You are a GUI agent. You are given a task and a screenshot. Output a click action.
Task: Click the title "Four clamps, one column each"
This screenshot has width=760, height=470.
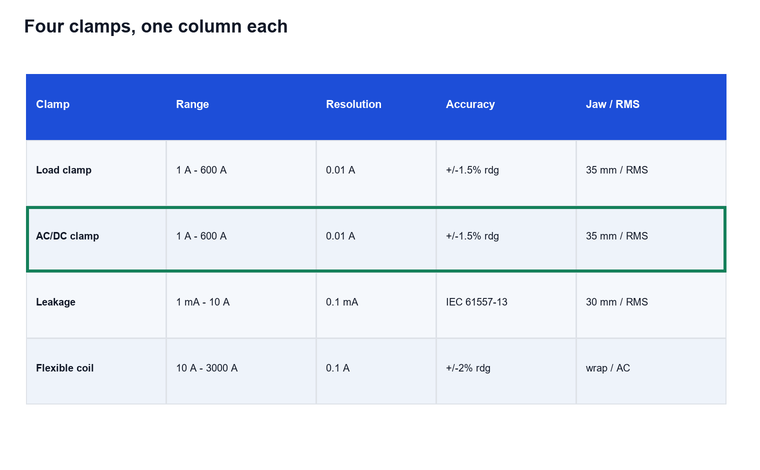[156, 26]
